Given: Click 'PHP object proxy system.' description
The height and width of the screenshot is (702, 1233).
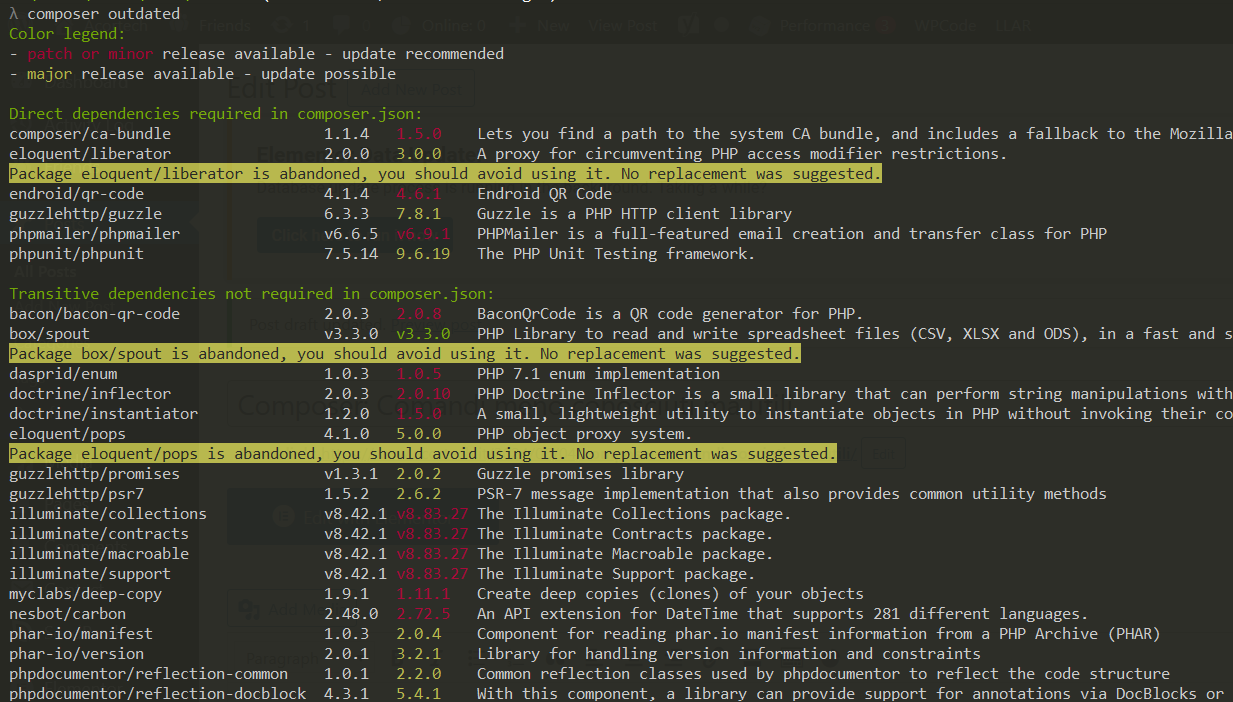Looking at the screenshot, I should pyautogui.click(x=585, y=434).
